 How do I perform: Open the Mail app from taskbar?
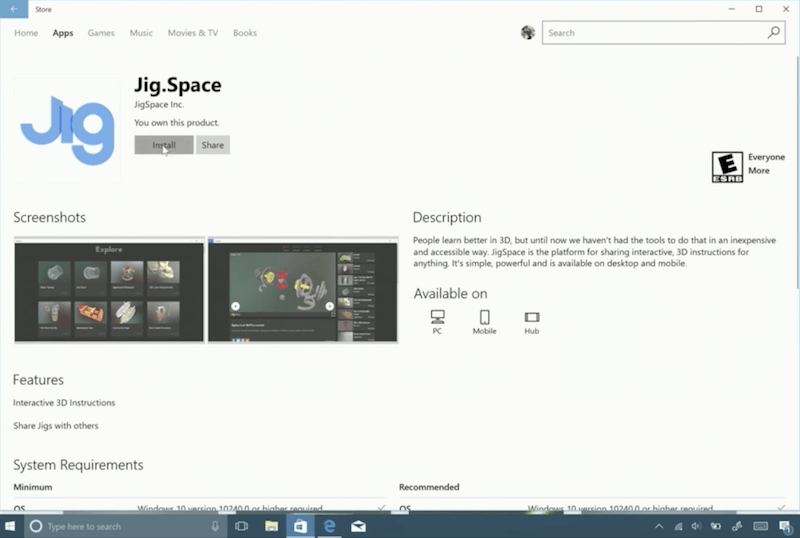coord(358,526)
